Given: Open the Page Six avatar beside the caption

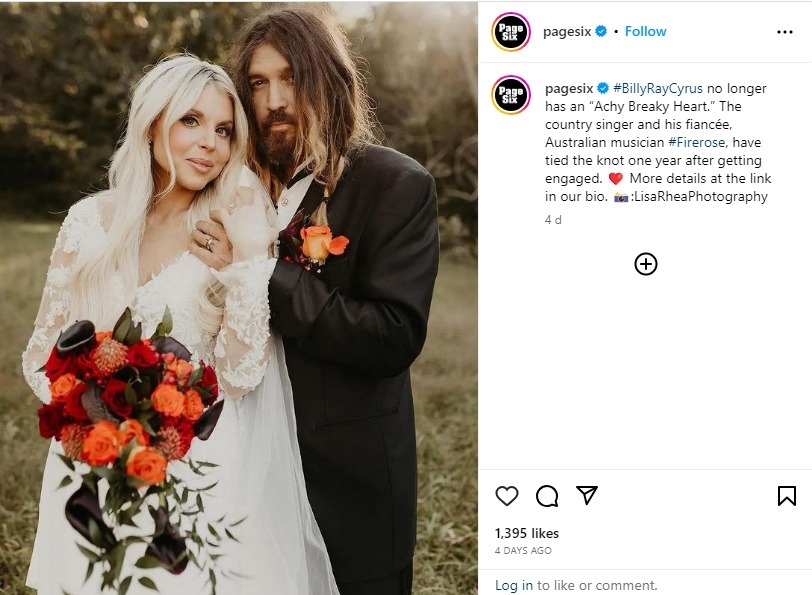Looking at the screenshot, I should tap(511, 94).
